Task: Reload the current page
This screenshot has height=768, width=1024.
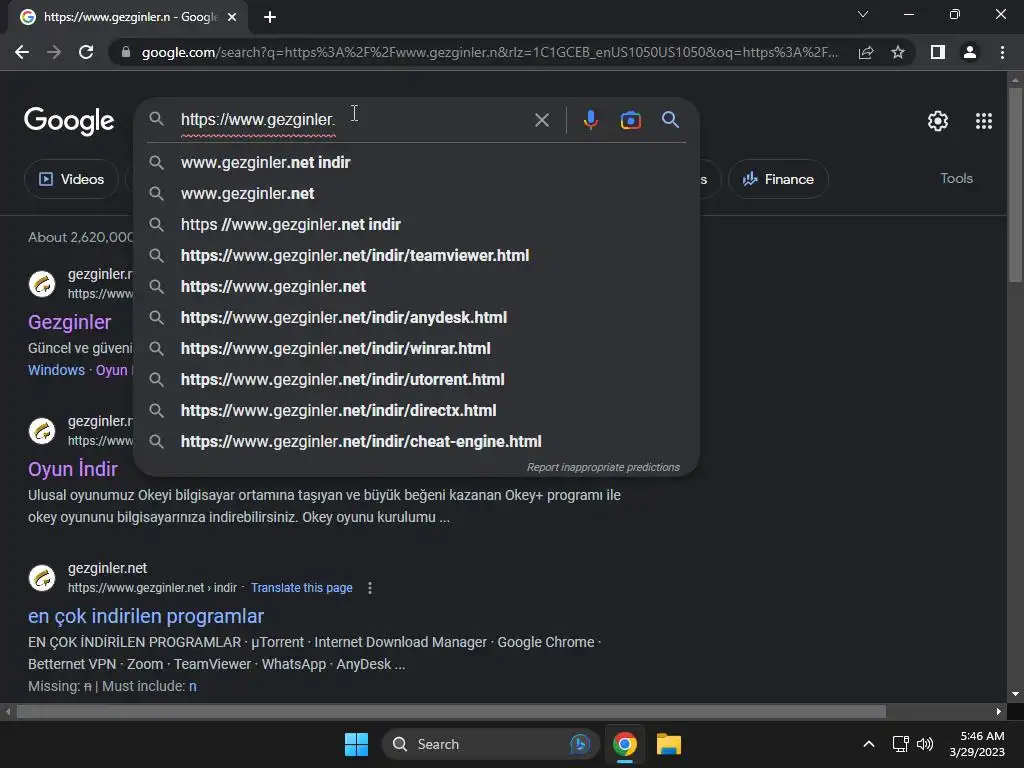Action: (86, 52)
